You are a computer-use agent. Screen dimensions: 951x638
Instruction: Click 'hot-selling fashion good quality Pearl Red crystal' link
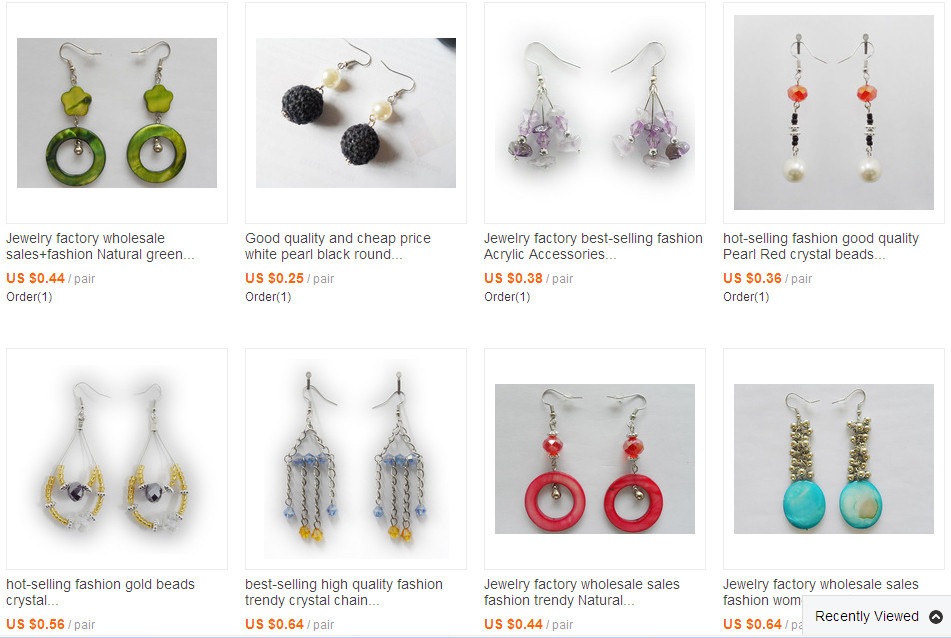[821, 246]
